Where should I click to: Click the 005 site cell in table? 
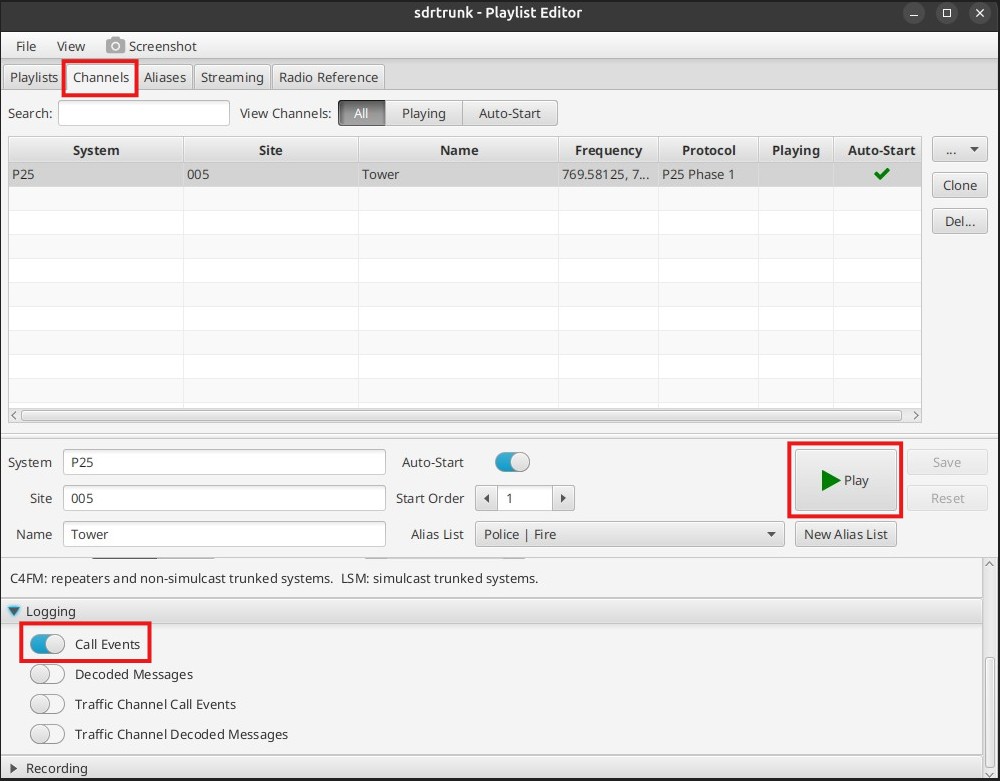pos(270,174)
